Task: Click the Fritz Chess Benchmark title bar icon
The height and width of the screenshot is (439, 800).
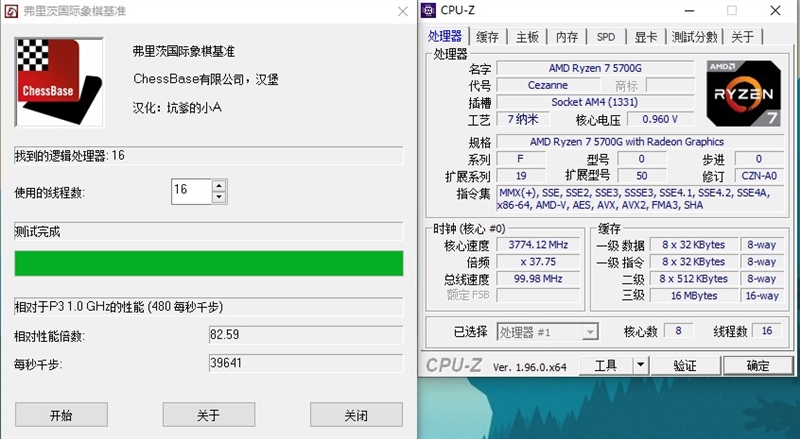Action: (x=11, y=11)
